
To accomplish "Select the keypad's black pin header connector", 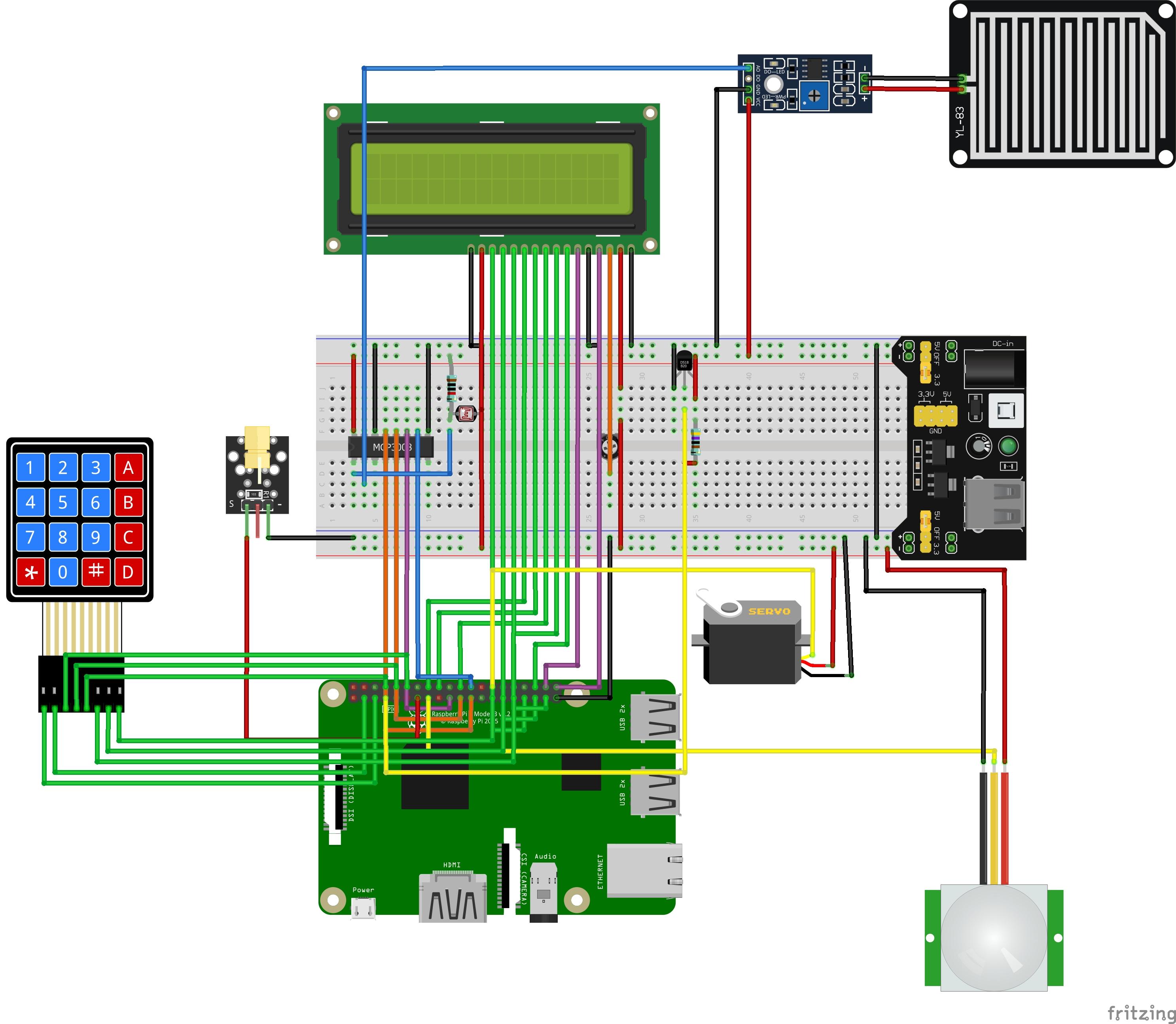I will [x=81, y=685].
